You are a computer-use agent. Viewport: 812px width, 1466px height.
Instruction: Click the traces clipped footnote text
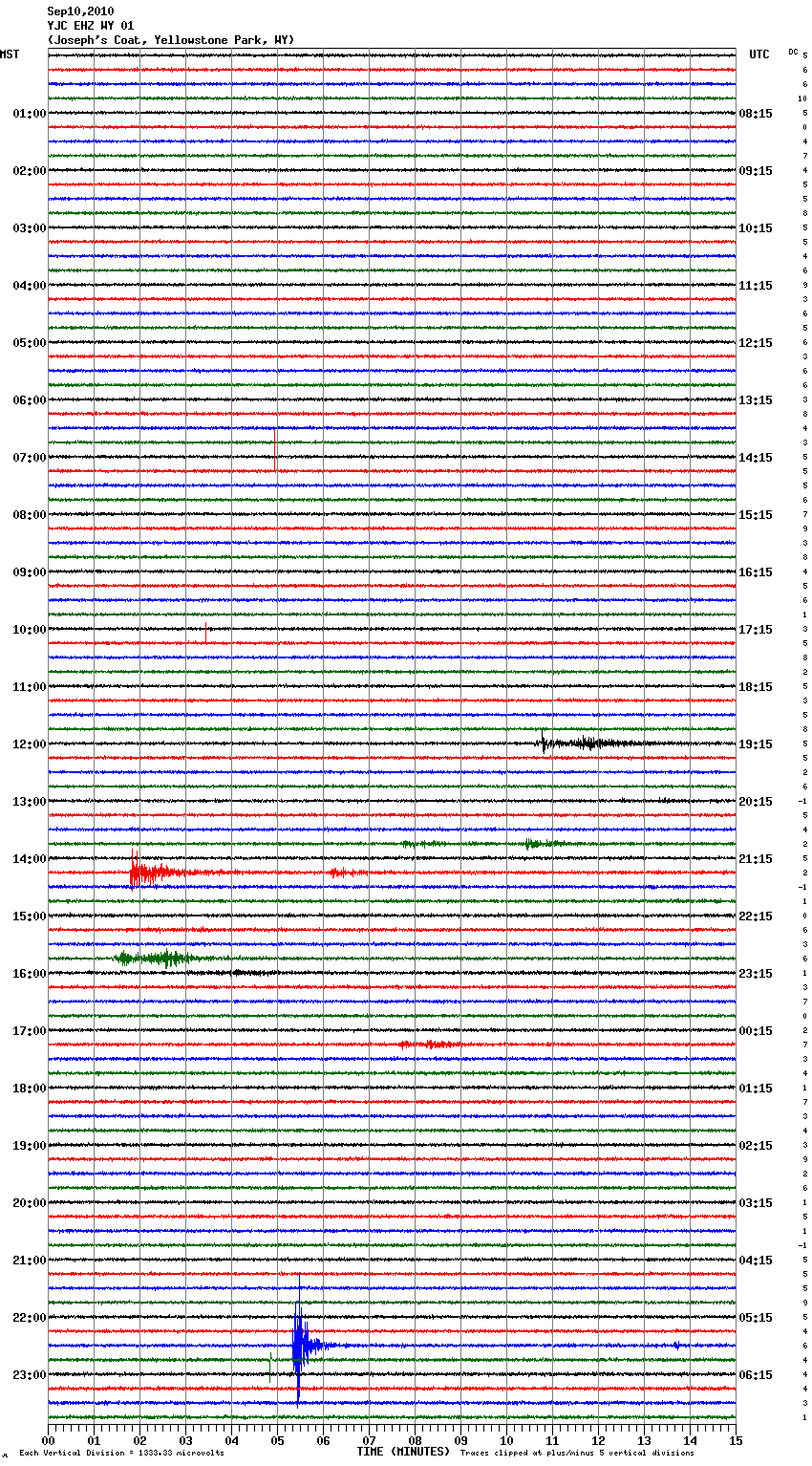(x=577, y=1454)
